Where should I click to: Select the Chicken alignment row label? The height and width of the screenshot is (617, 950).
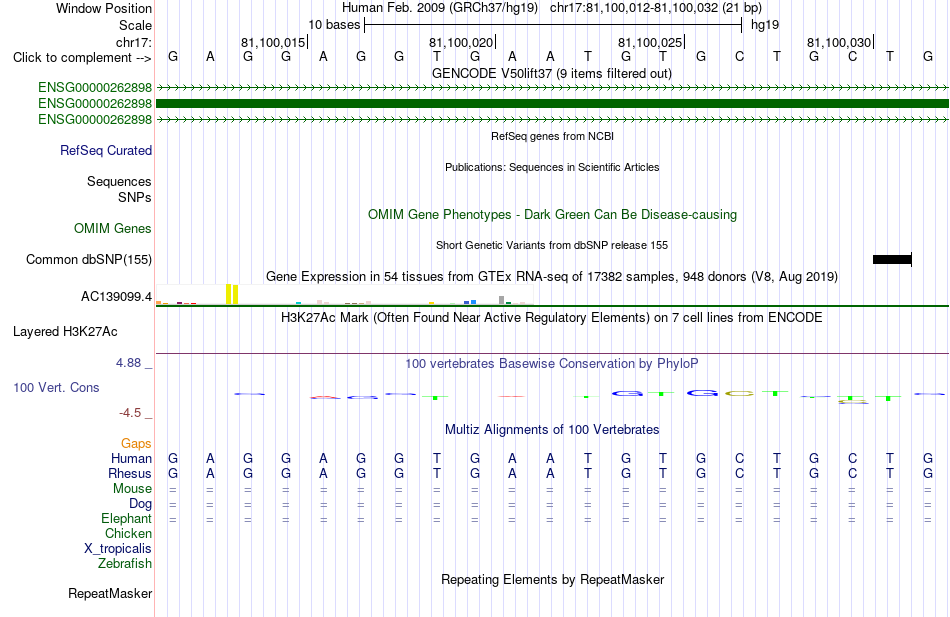pyautogui.click(x=128, y=533)
